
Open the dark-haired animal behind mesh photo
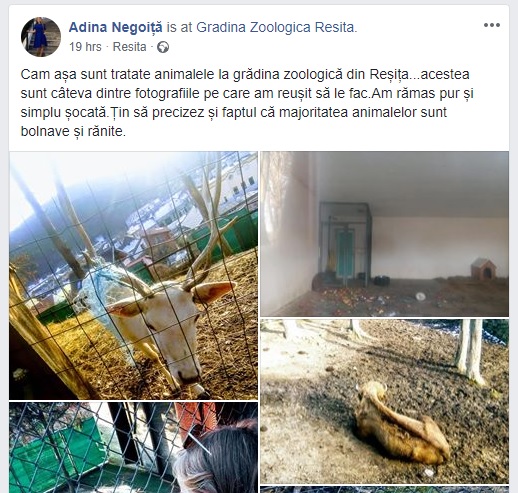133,447
